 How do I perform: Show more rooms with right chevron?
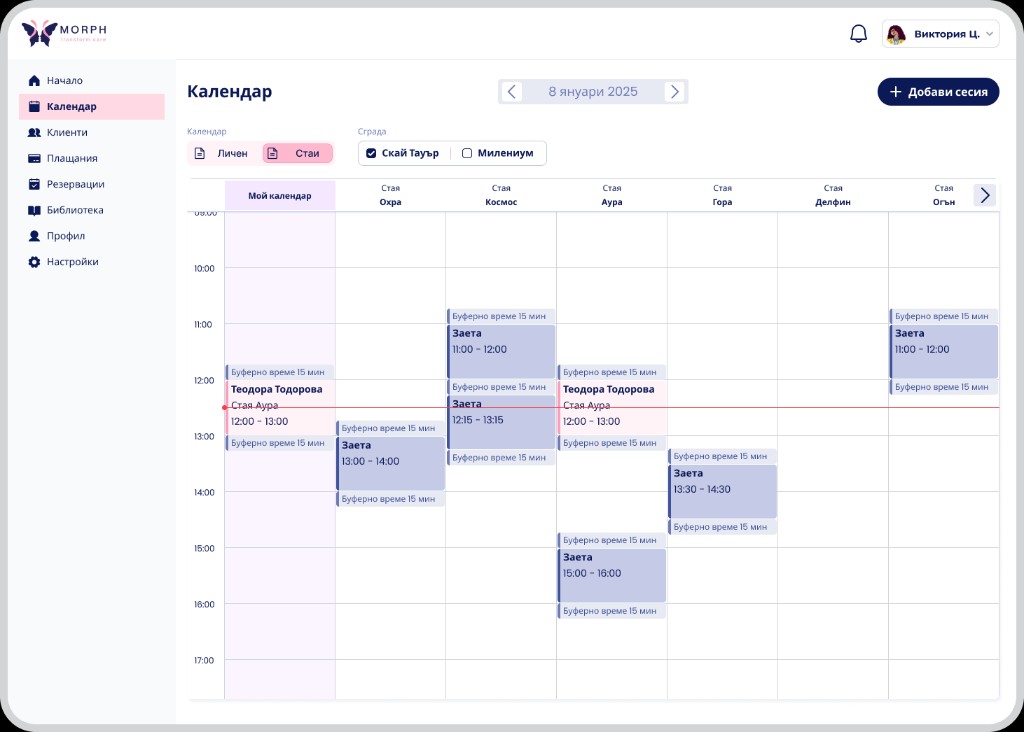985,195
